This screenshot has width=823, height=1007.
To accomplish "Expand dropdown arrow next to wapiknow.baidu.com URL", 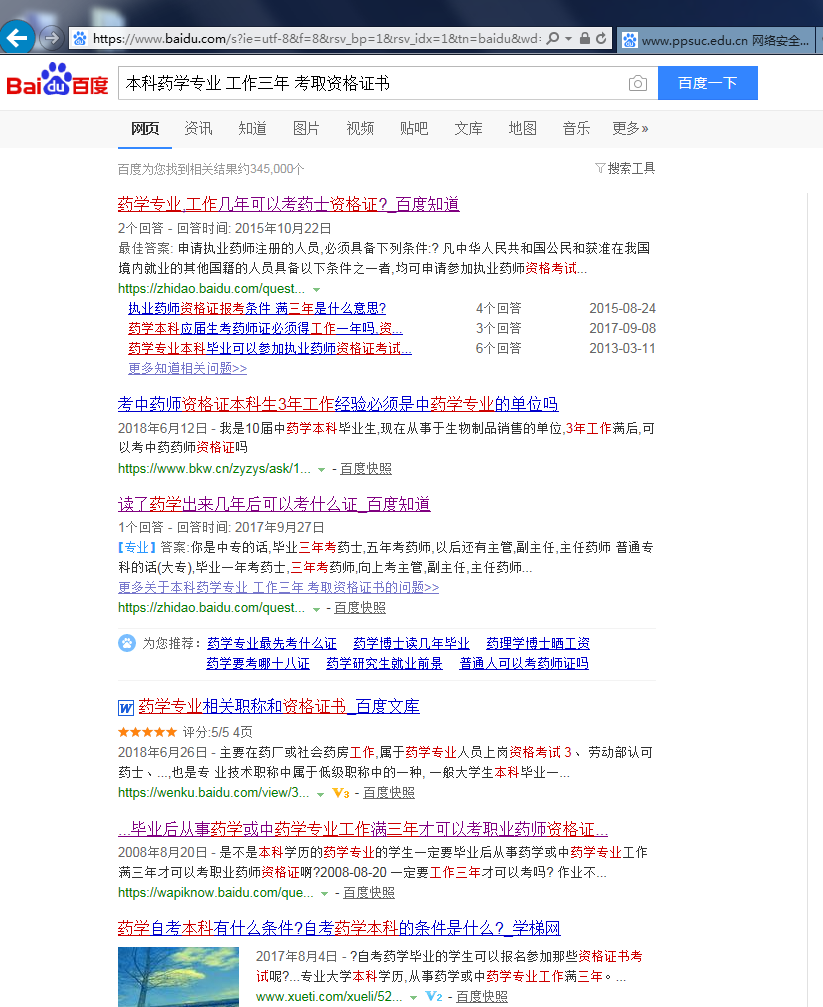I will click(324, 894).
